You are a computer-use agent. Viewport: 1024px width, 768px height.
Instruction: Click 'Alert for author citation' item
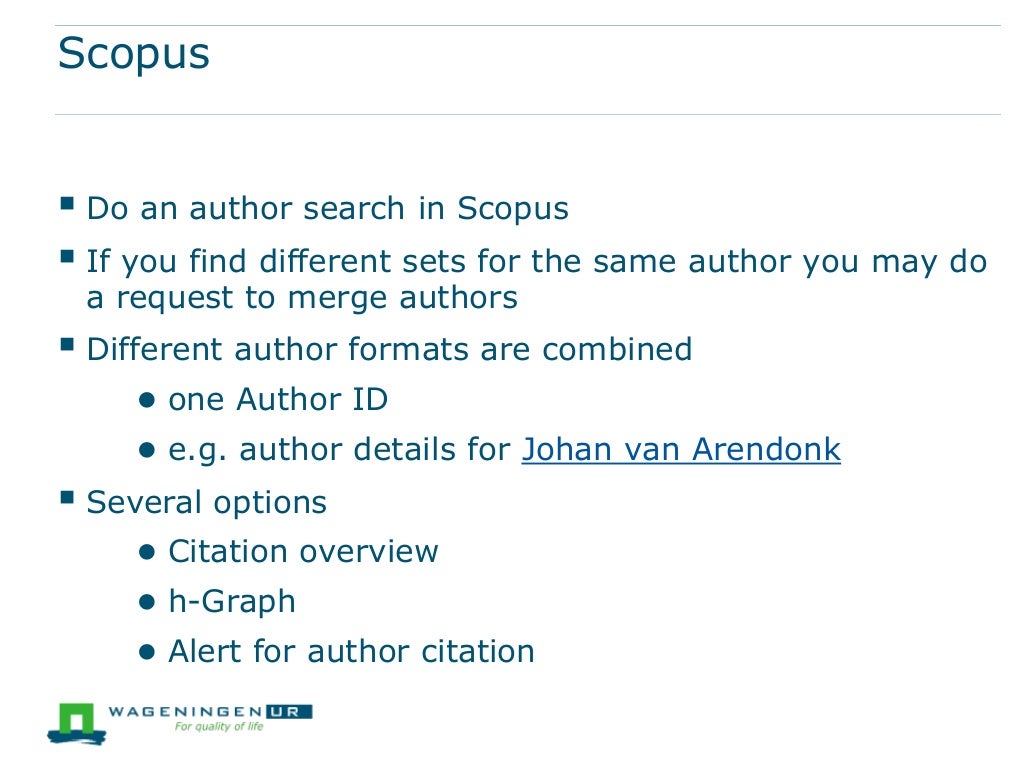point(351,651)
